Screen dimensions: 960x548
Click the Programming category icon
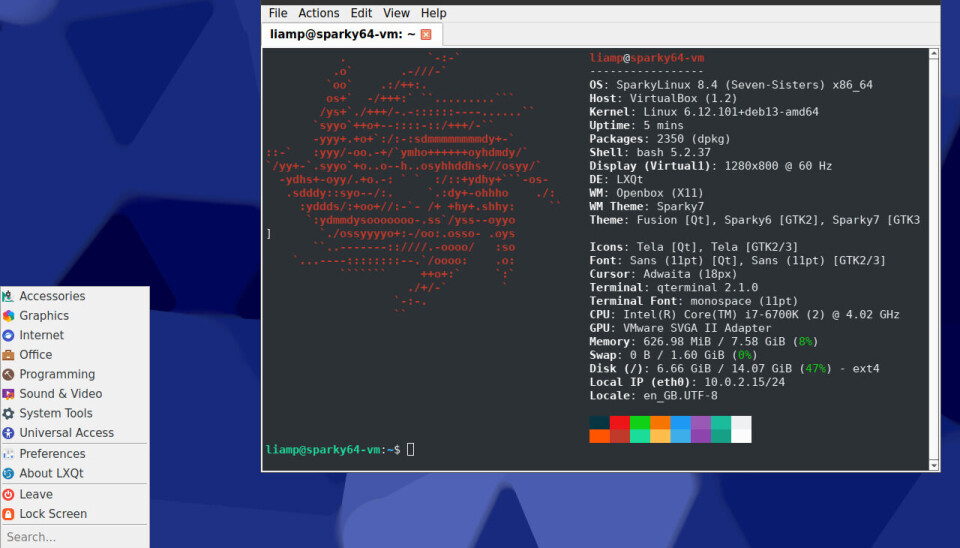point(8,375)
